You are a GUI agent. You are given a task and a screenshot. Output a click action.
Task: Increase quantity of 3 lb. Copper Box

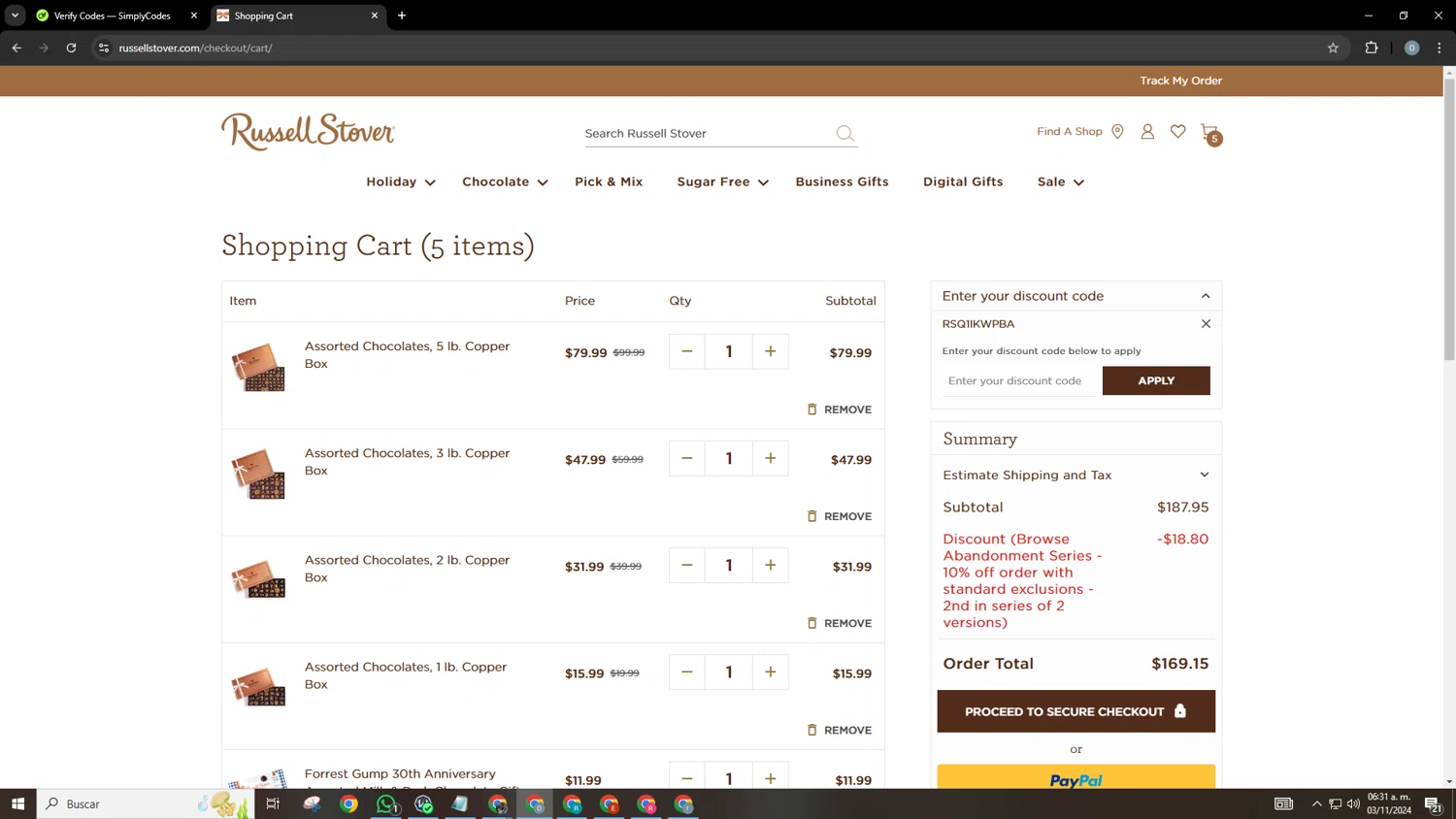click(x=771, y=458)
